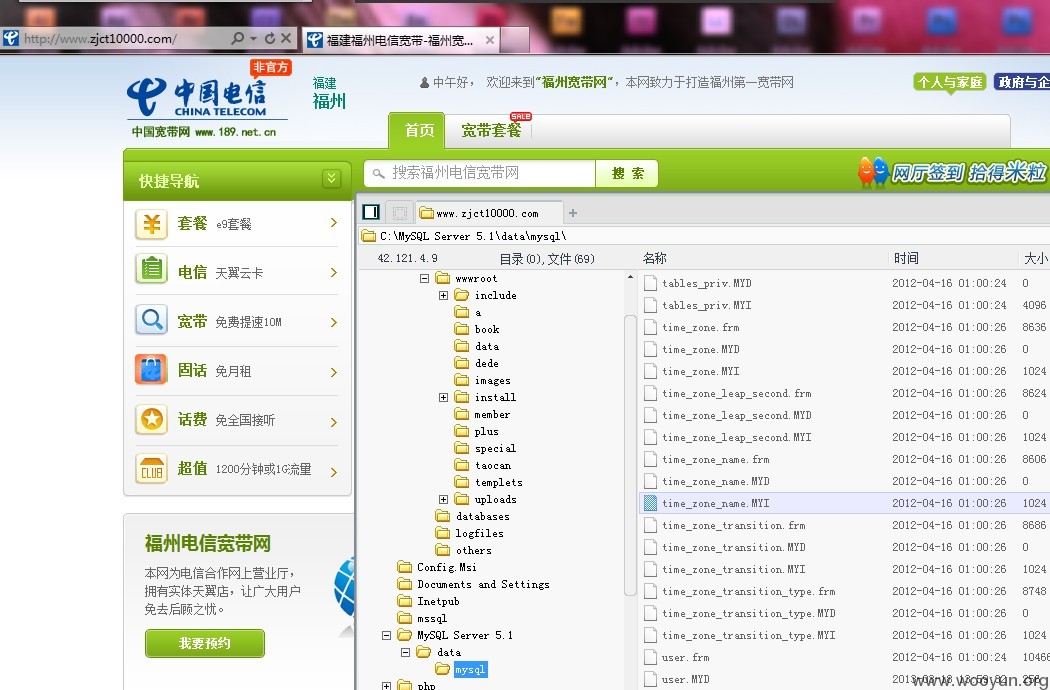Click the 超值 CLUB icon
Image resolution: width=1050 pixels, height=690 pixels.
[151, 469]
